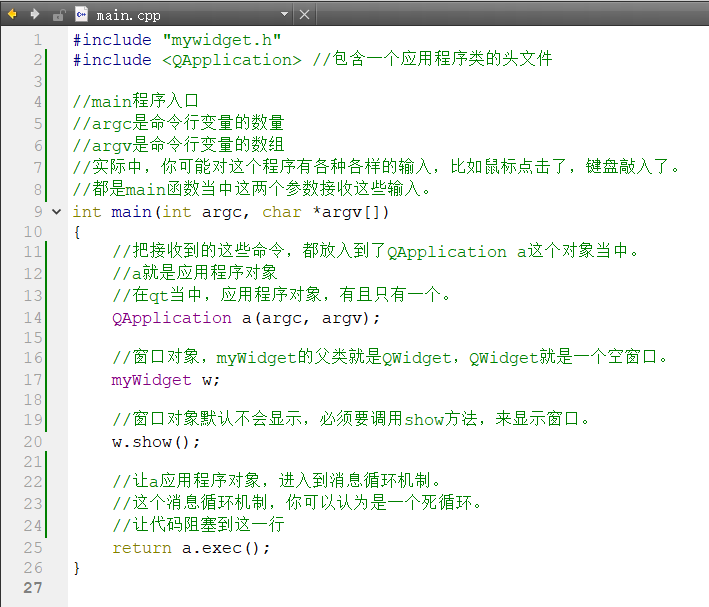The width and height of the screenshot is (709, 607).
Task: Click line number 27 in gutter
Action: pyautogui.click(x=33, y=588)
